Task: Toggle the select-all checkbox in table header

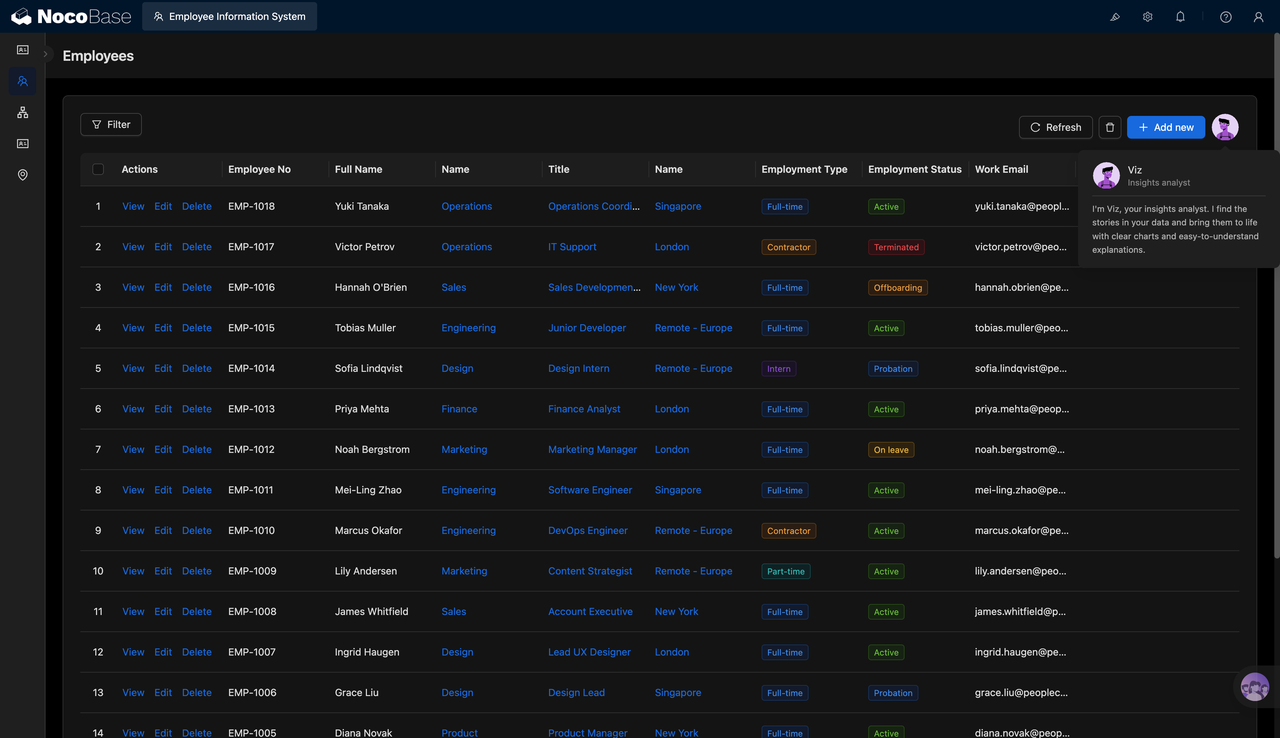Action: pyautogui.click(x=98, y=169)
